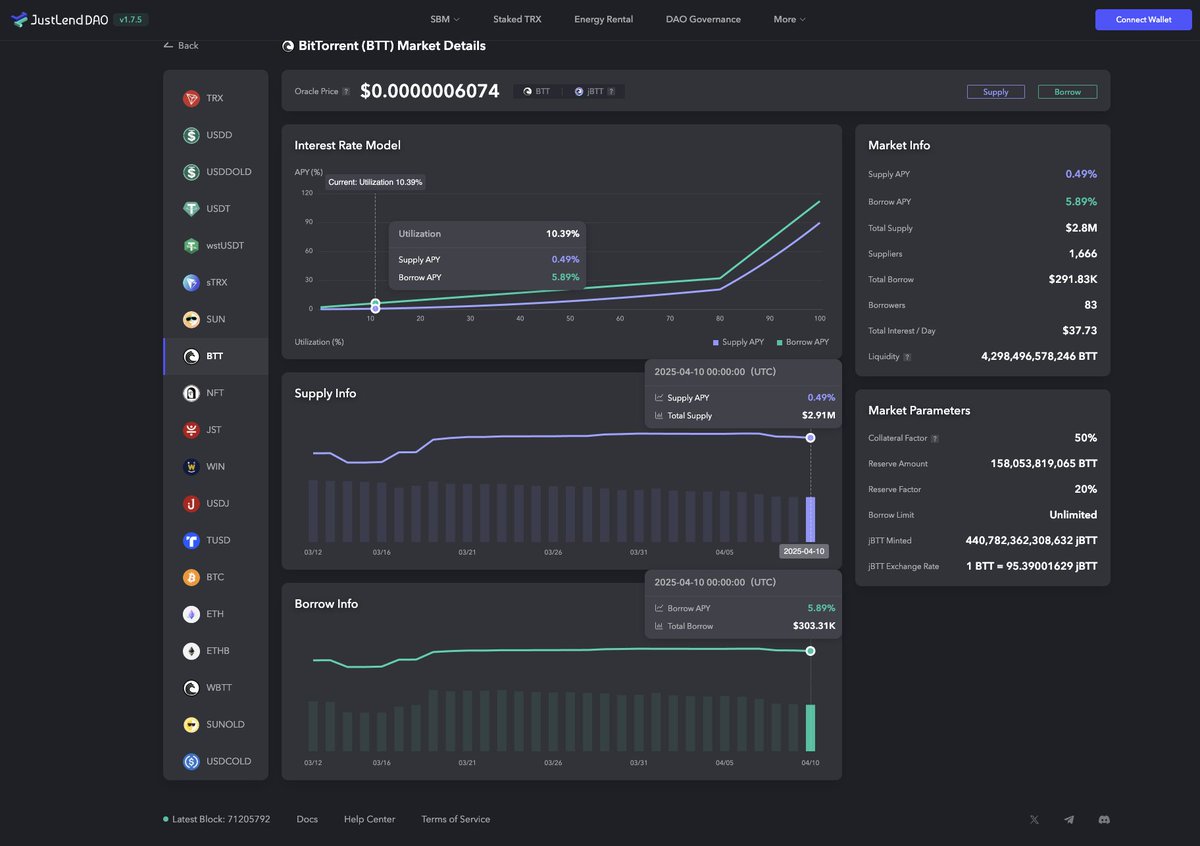Expand the More dropdown menu

(789, 19)
